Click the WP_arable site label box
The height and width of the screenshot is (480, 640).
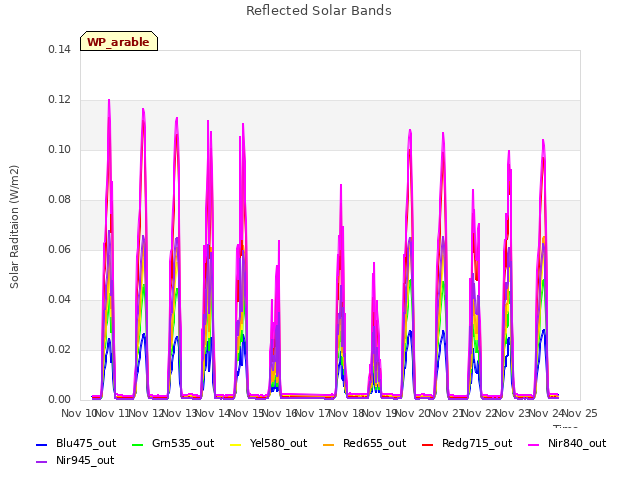[119, 41]
